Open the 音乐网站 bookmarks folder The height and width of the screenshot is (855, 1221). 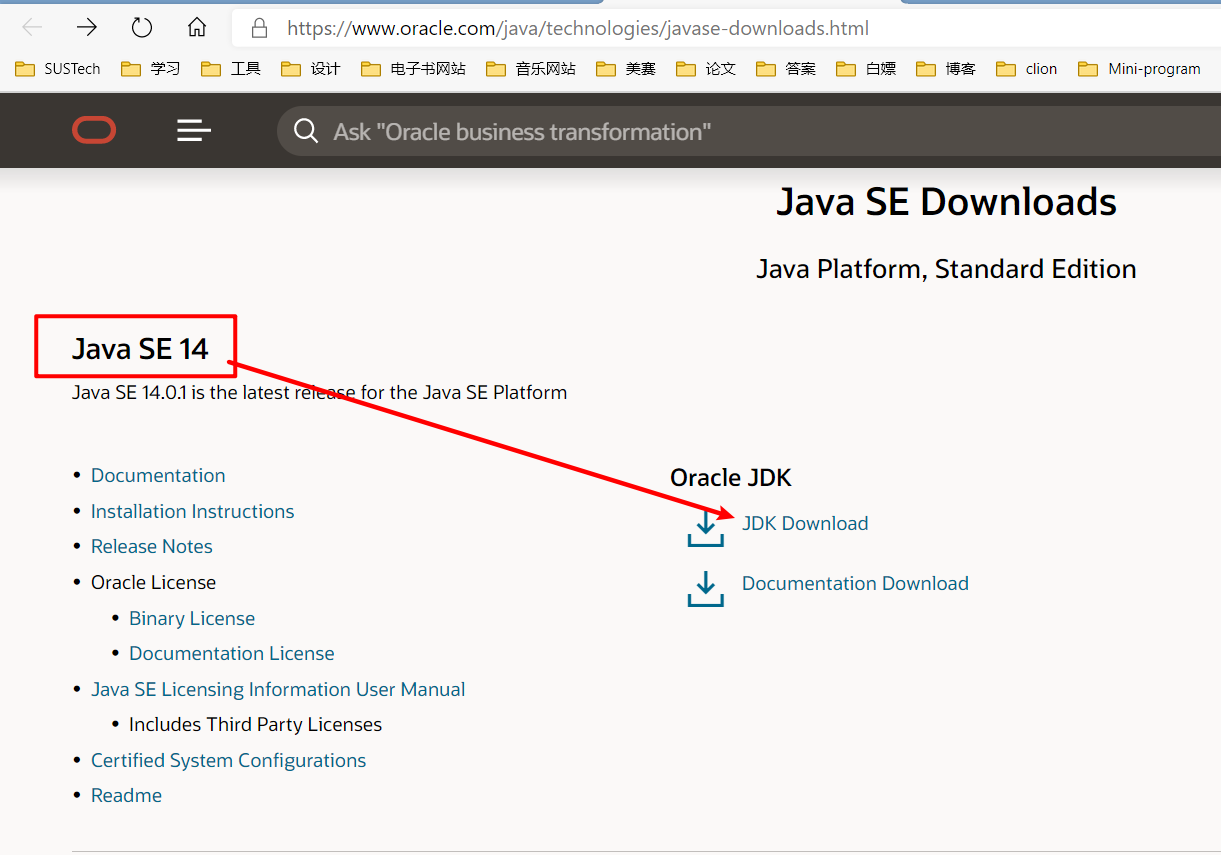531,69
